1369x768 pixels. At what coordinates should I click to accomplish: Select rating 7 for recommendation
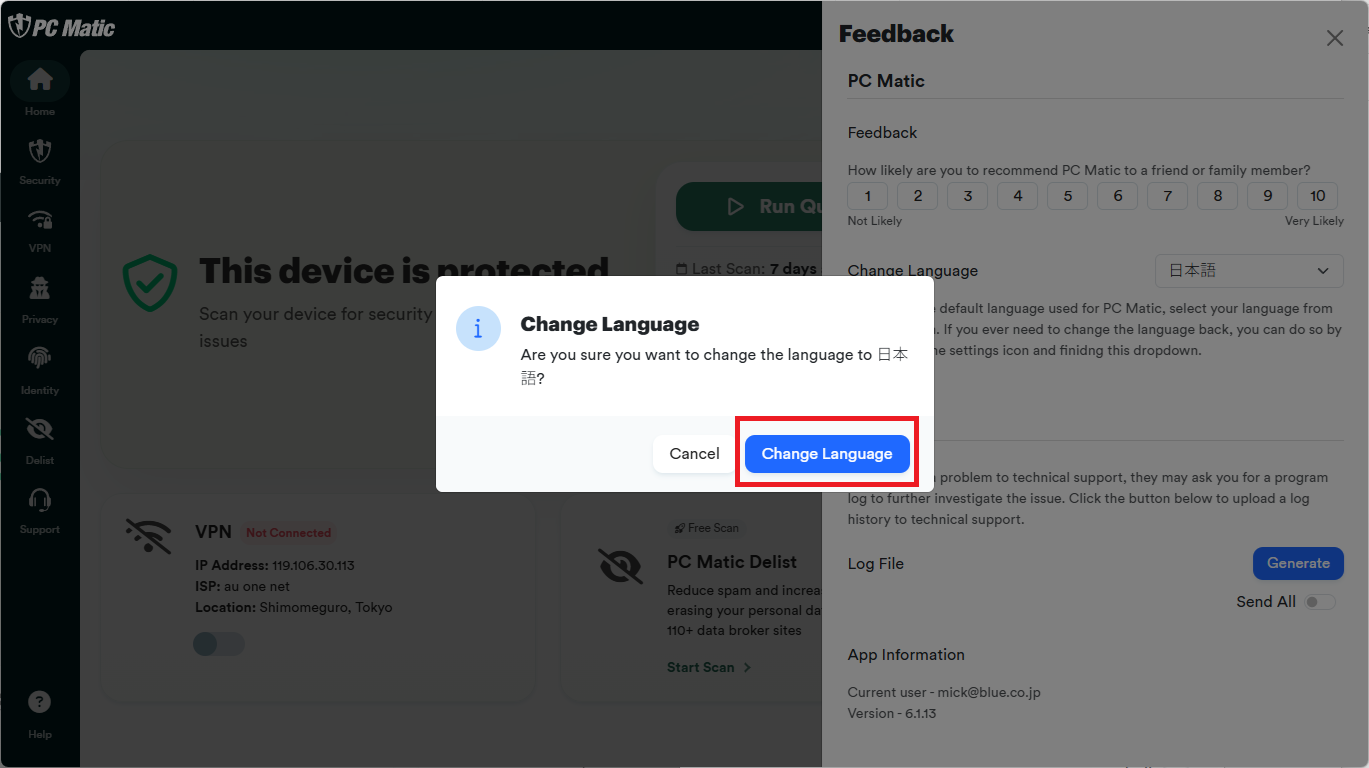(x=1168, y=196)
